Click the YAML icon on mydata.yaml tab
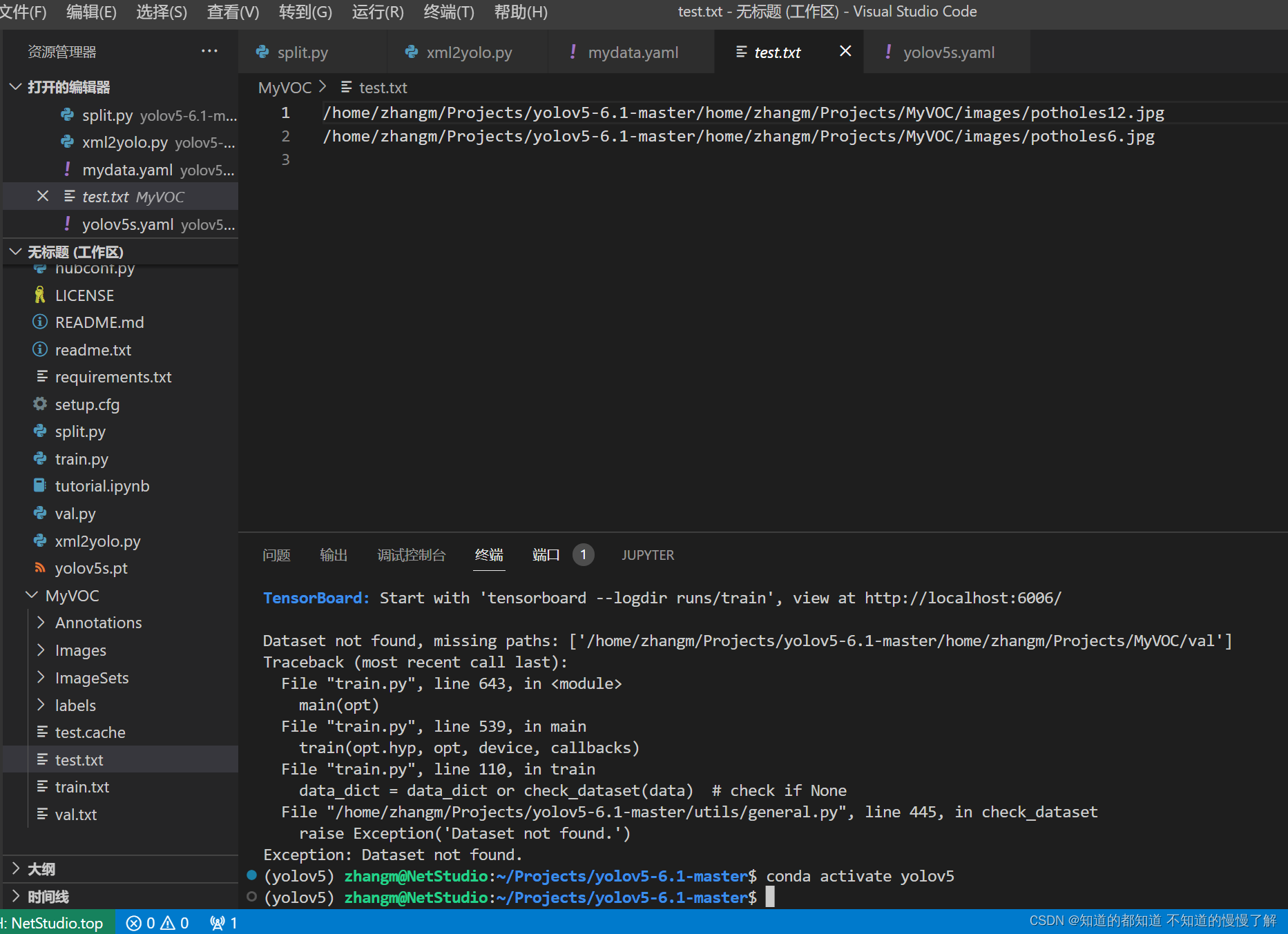Viewport: 1288px width, 934px height. point(573,52)
